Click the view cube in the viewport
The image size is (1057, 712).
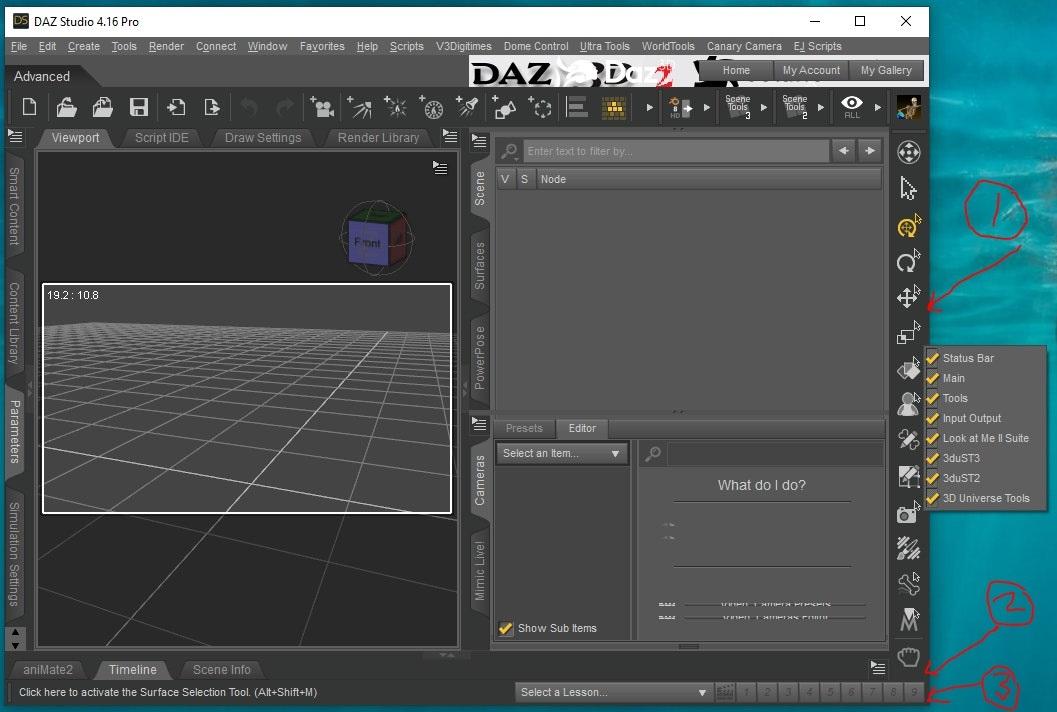pos(367,242)
